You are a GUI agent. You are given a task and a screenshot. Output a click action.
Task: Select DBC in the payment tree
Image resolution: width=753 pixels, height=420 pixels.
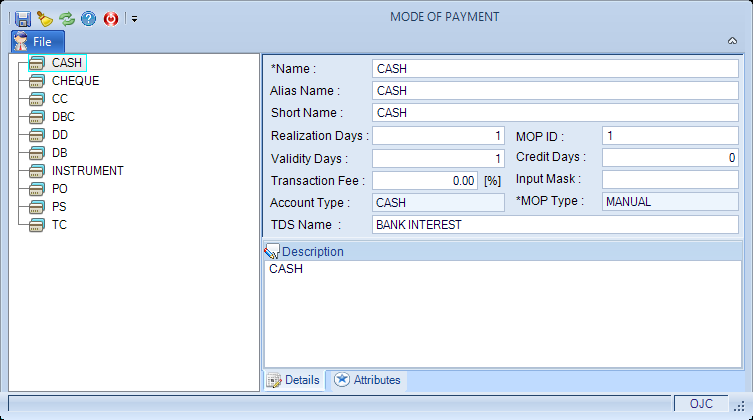pyautogui.click(x=63, y=117)
